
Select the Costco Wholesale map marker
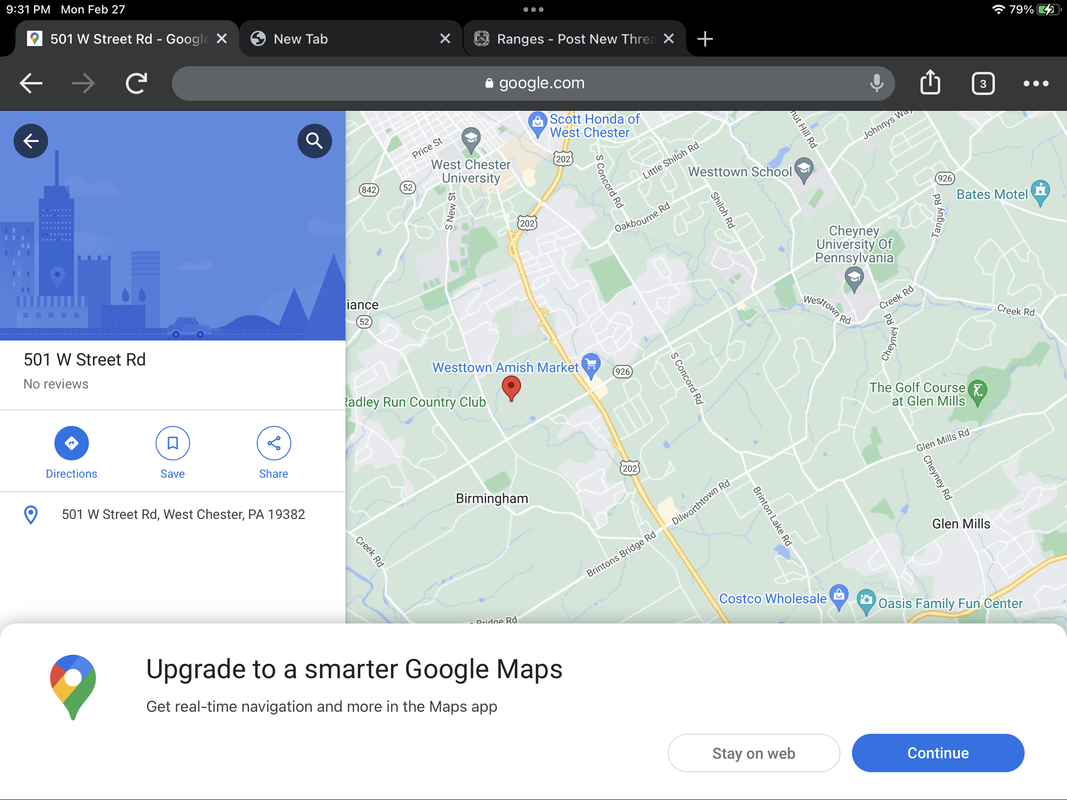point(839,597)
